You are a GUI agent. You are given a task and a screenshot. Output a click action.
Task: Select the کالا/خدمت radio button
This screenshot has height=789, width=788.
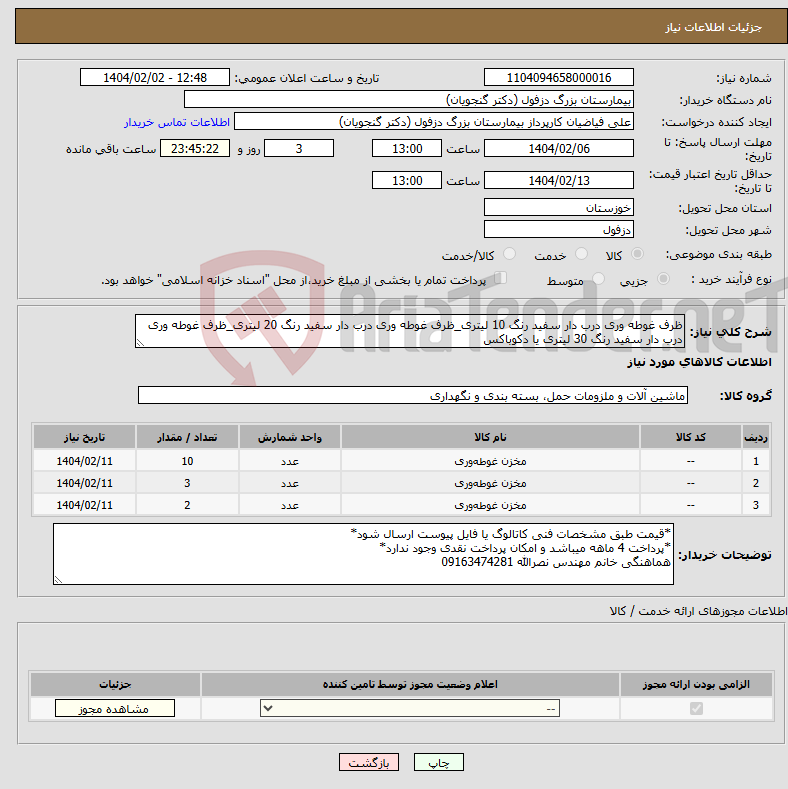[509, 254]
